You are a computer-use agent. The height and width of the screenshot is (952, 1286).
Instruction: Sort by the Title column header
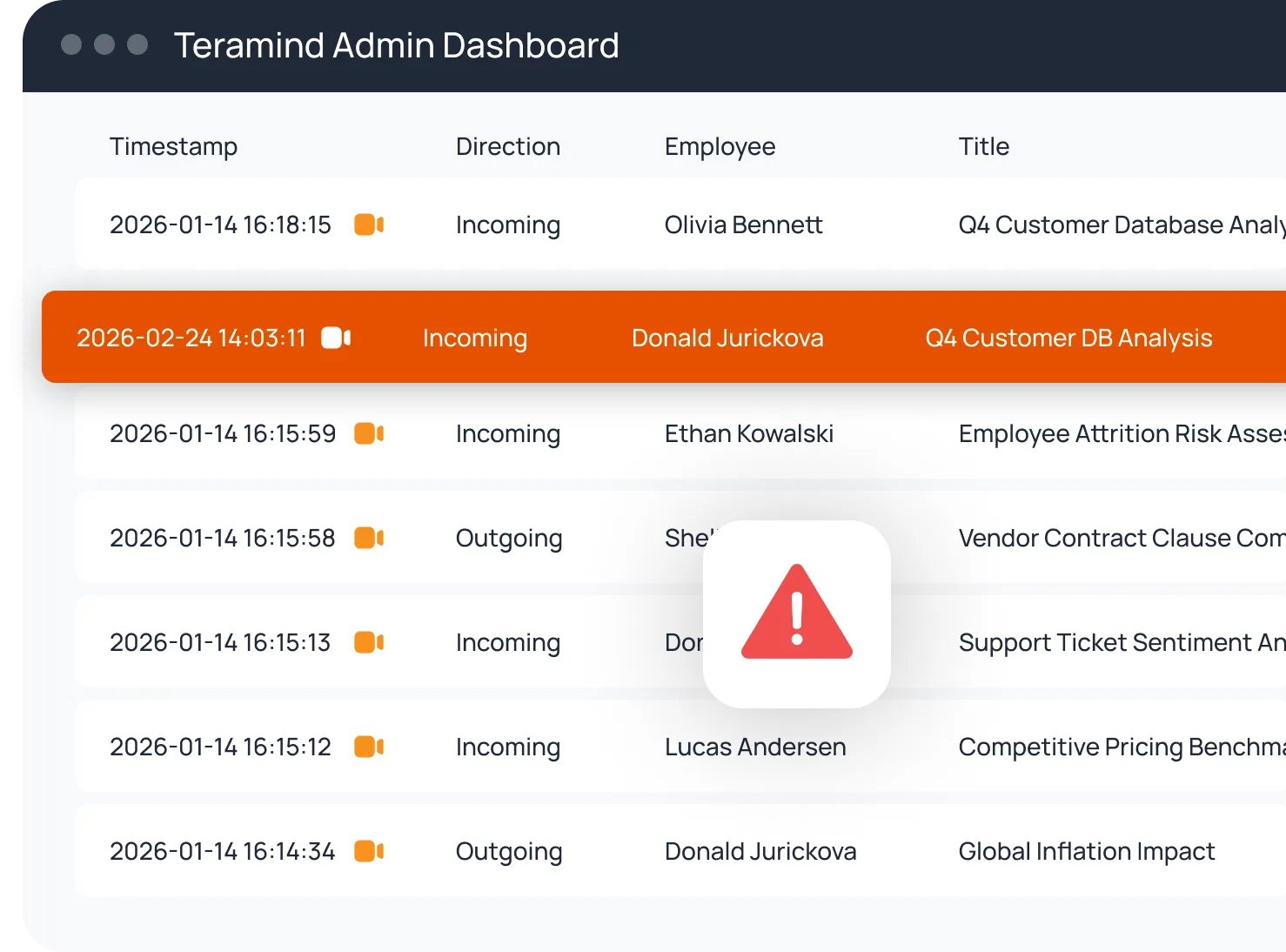[x=984, y=146]
